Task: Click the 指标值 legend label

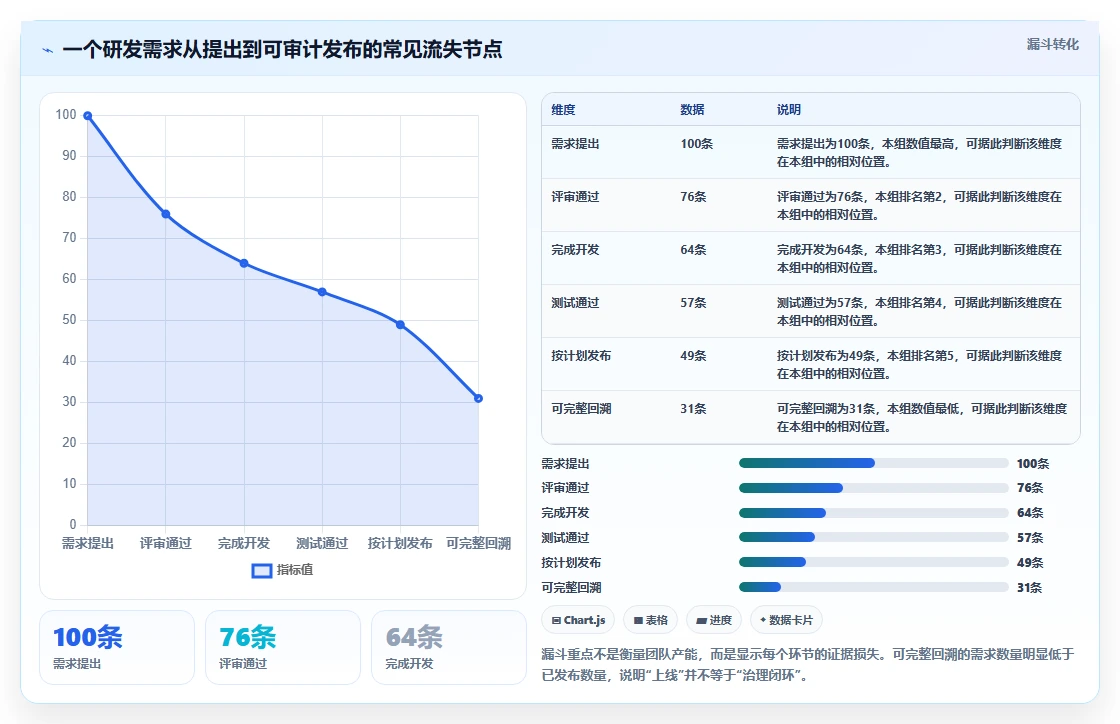Action: (295, 570)
